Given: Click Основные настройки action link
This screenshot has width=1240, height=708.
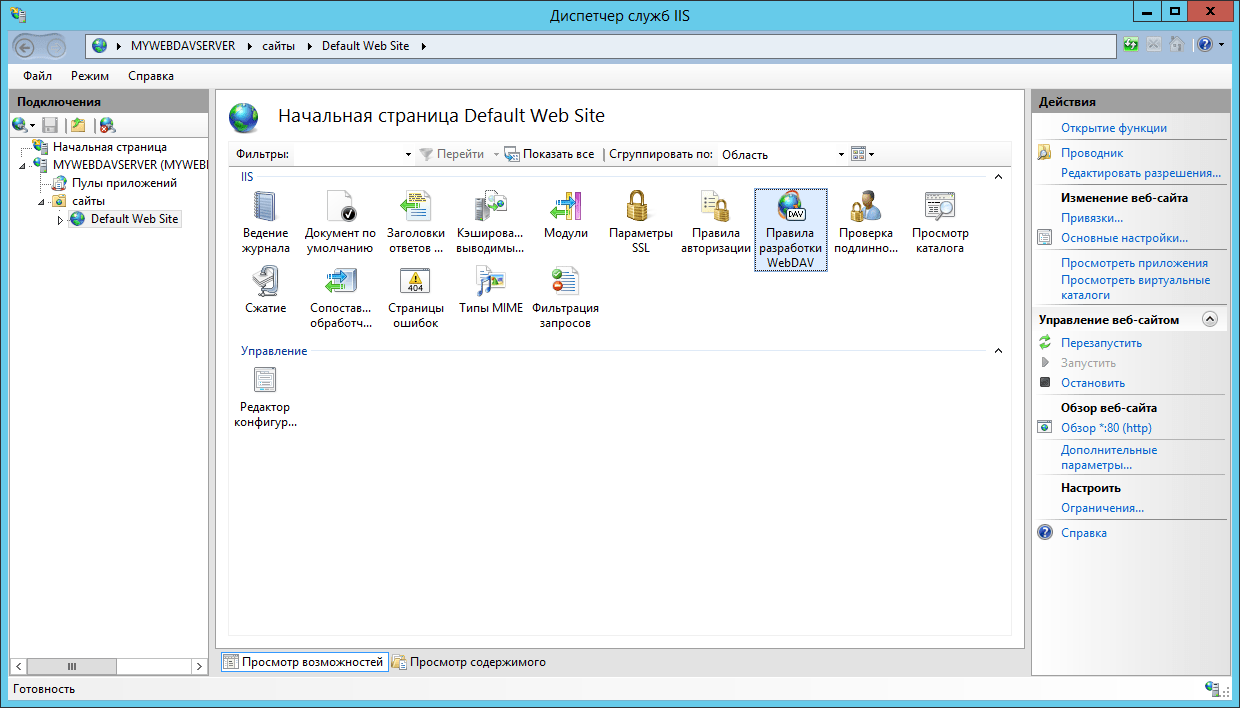Looking at the screenshot, I should coord(1124,238).
